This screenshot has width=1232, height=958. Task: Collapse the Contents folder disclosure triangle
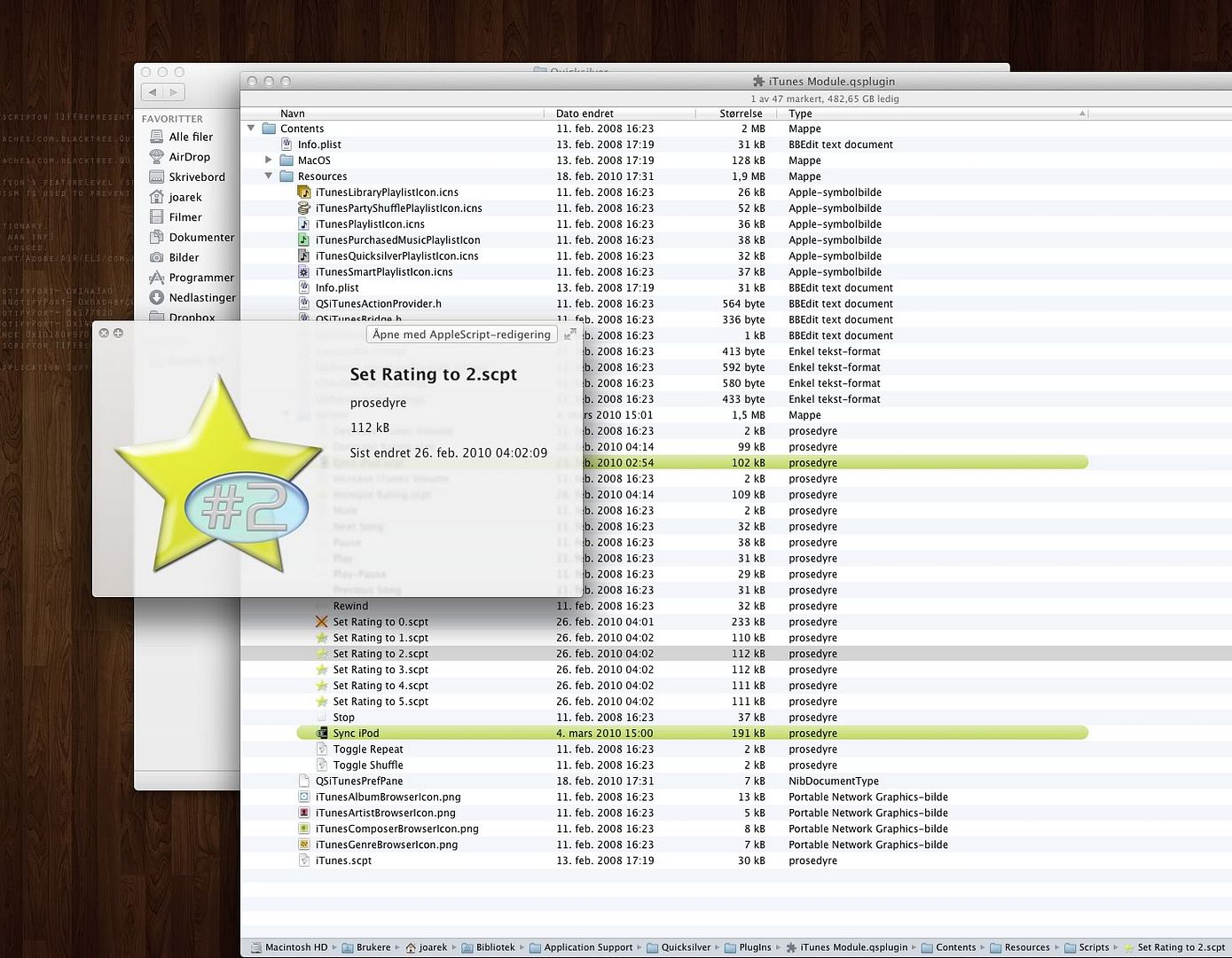click(251, 129)
